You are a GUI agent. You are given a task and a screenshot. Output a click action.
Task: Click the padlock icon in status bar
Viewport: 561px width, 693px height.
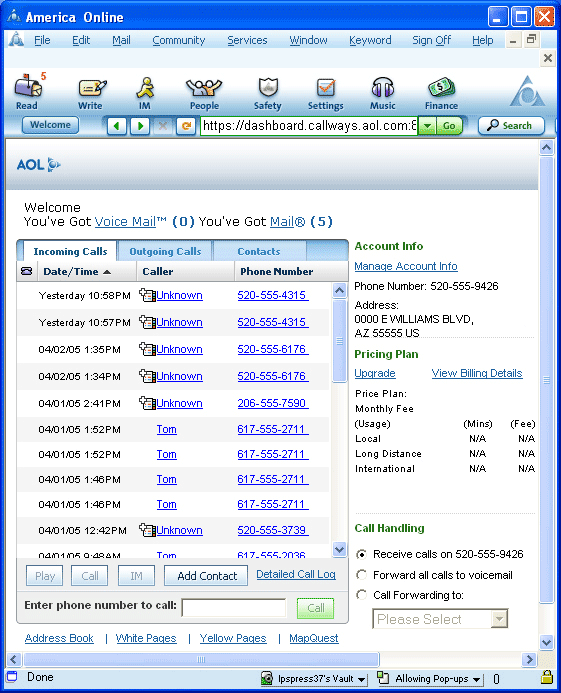point(547,677)
